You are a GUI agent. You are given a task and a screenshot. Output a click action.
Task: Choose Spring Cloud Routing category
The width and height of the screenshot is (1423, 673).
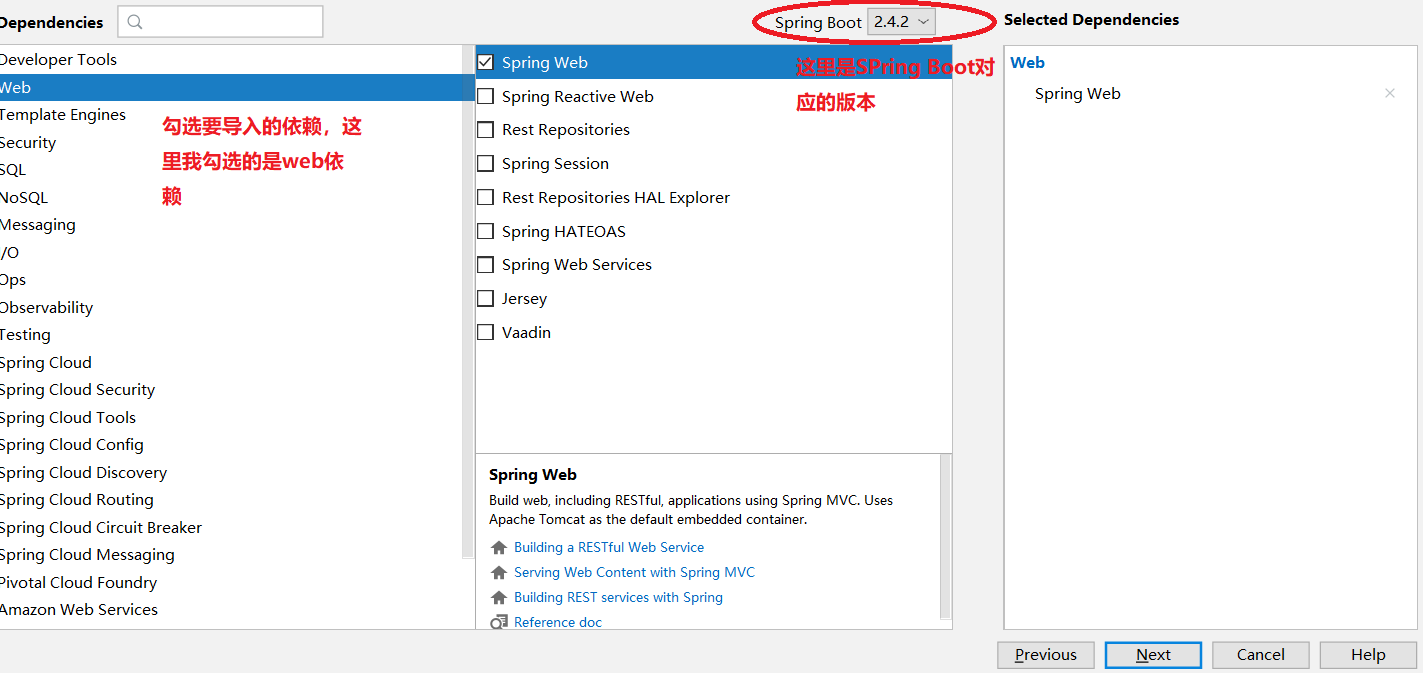coord(231,500)
